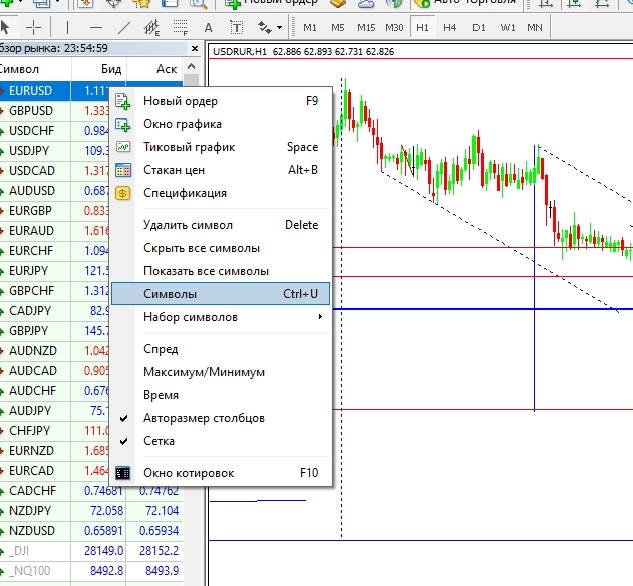The width and height of the screenshot is (633, 586).
Task: Choose Тиковый график menu entry
Action: [x=220, y=147]
